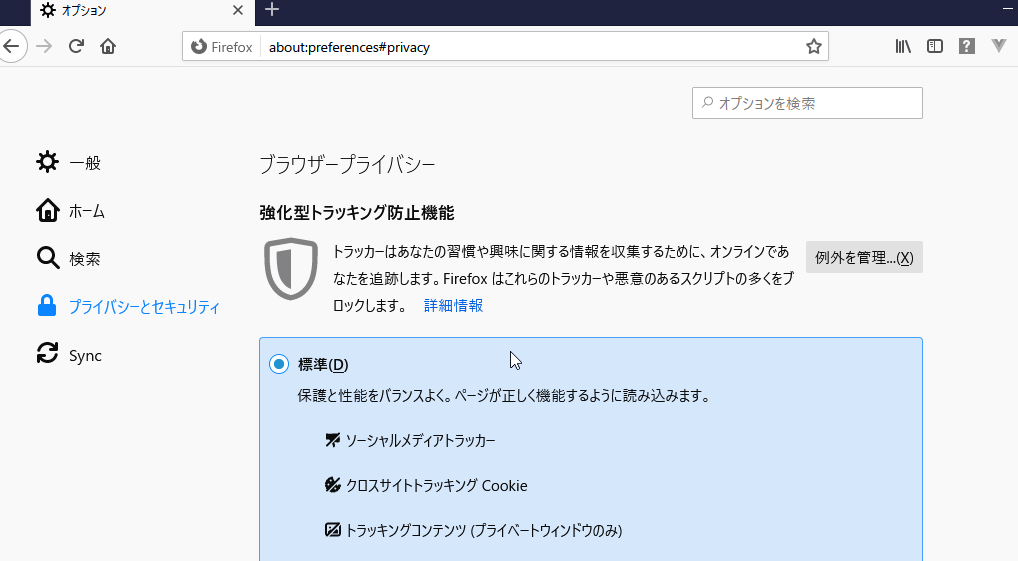
Task: Bookmark this page with the star icon
Action: click(813, 47)
